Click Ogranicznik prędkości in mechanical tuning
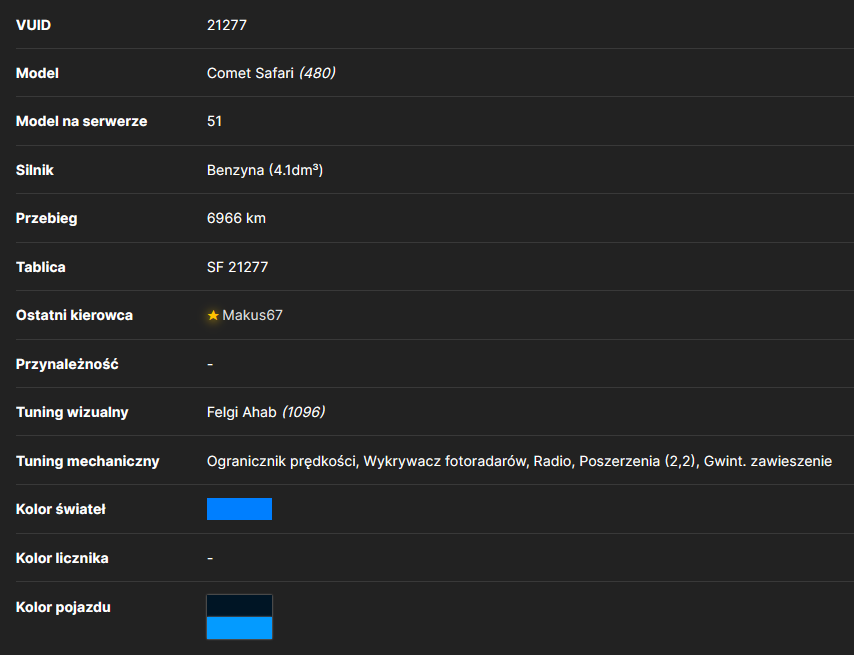This screenshot has height=655, width=854. coord(281,461)
